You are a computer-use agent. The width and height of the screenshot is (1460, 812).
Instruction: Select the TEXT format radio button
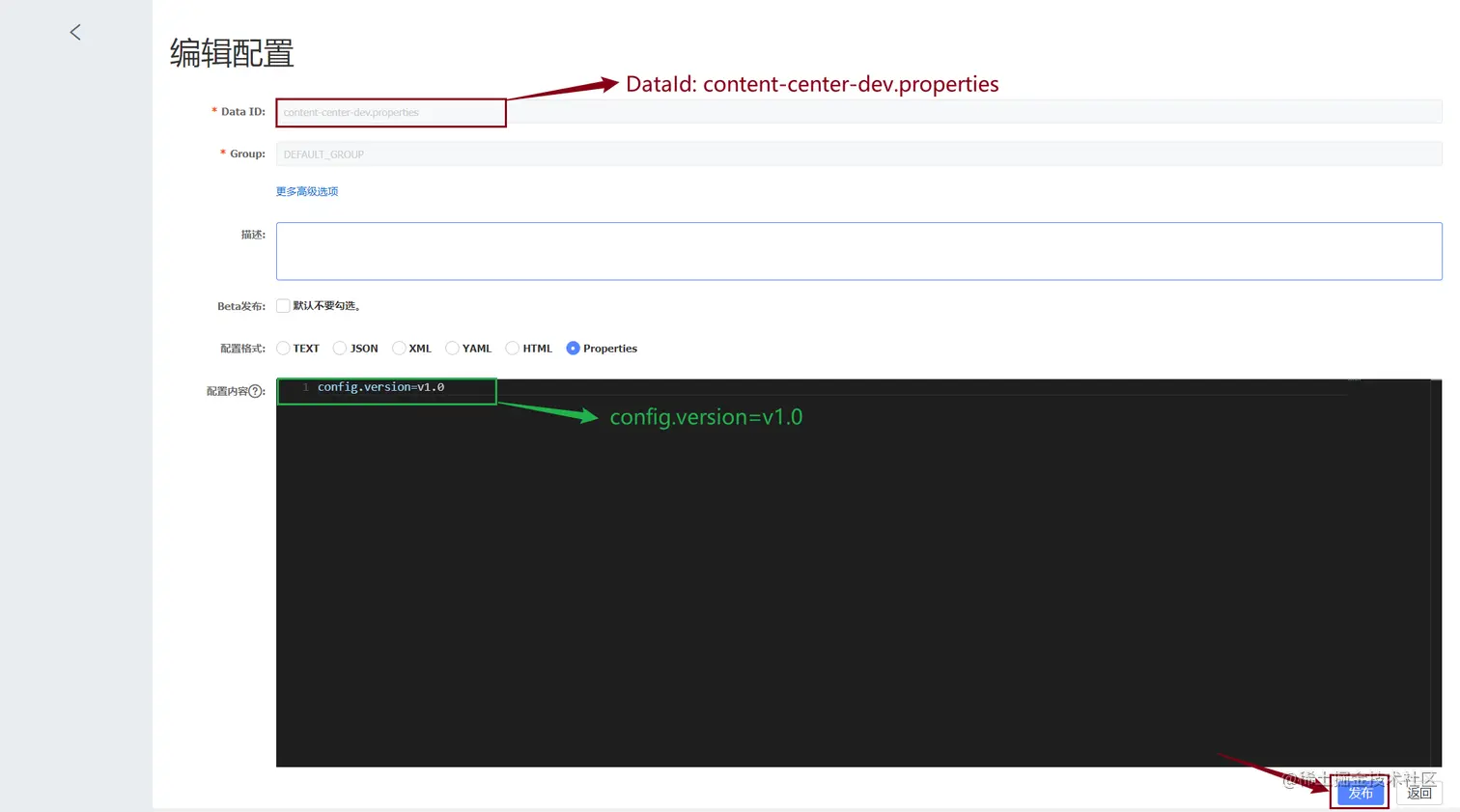coord(283,349)
